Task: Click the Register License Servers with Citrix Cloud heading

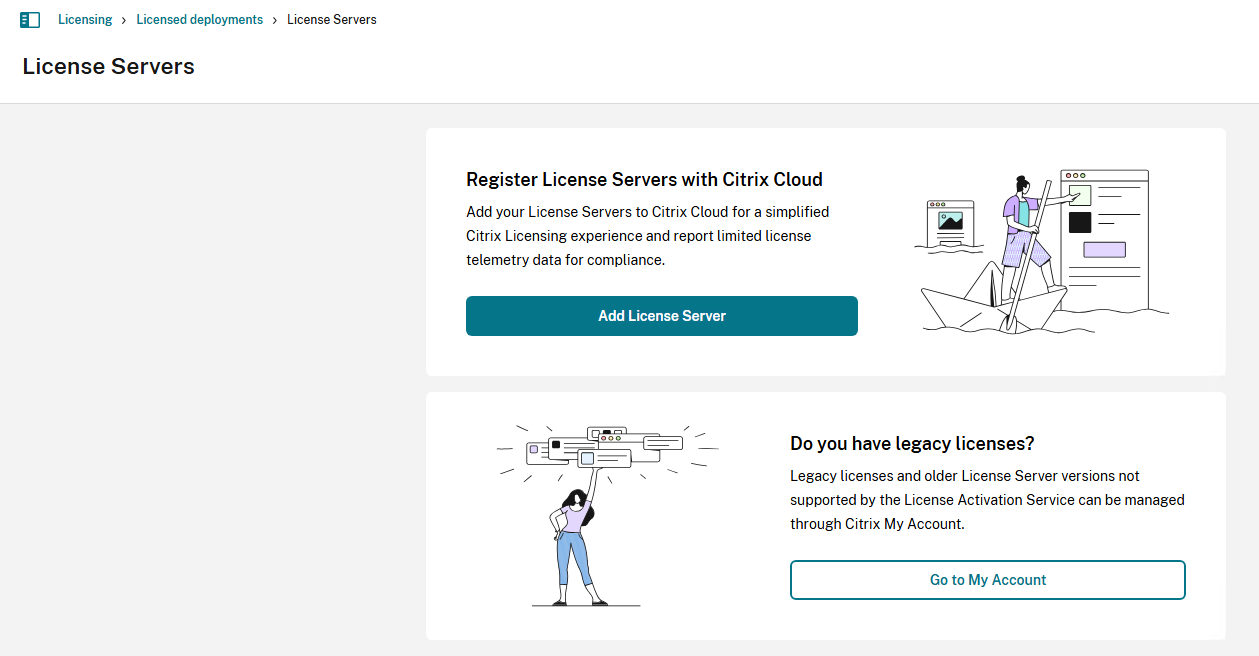Action: [x=644, y=180]
